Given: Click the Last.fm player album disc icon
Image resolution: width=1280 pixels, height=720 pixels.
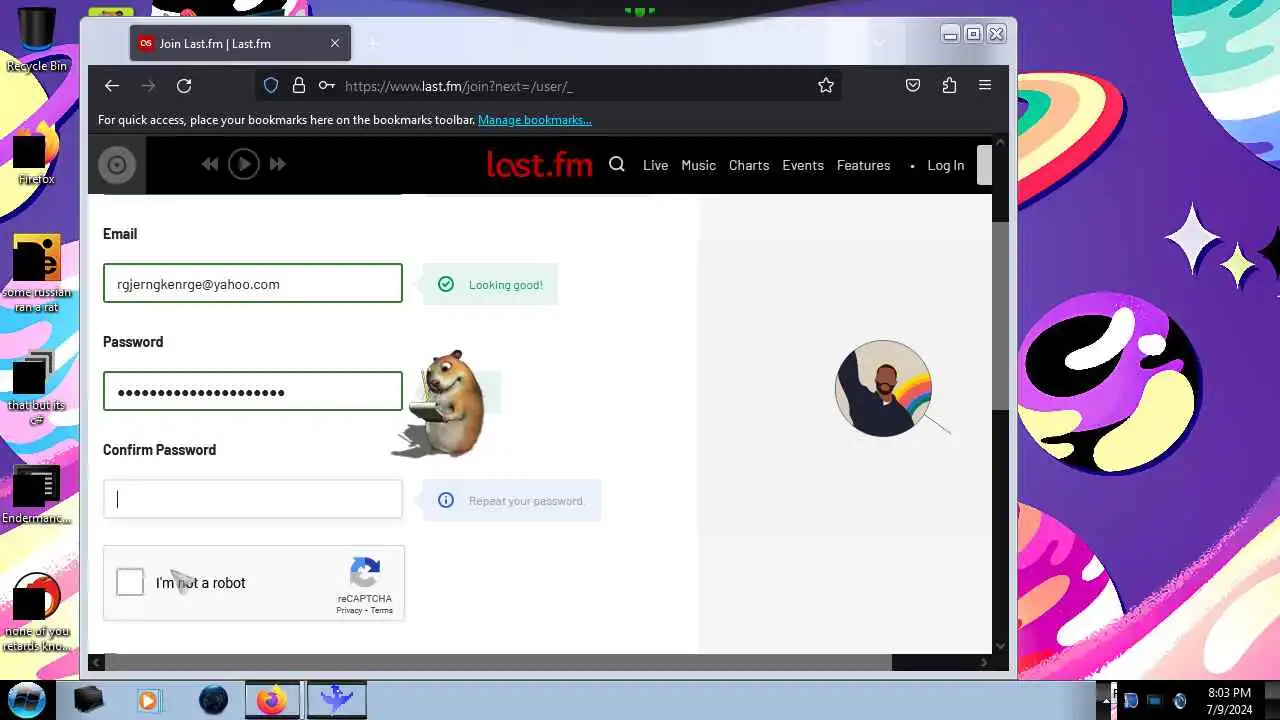Looking at the screenshot, I should coord(117,165).
